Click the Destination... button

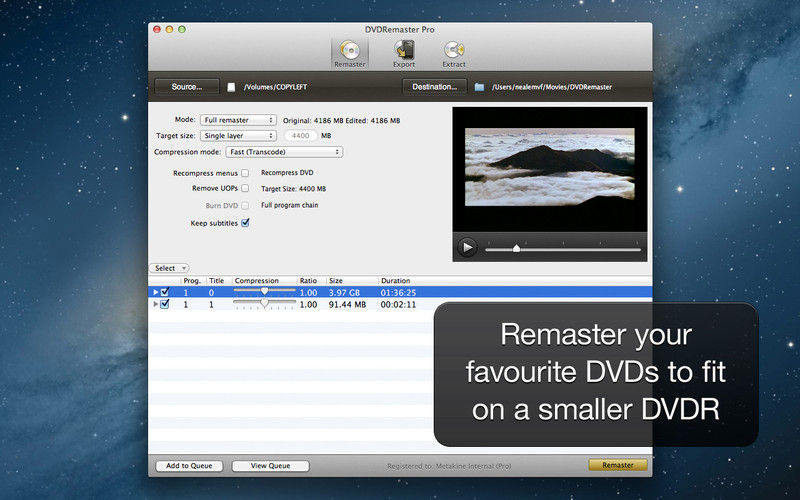(x=435, y=87)
